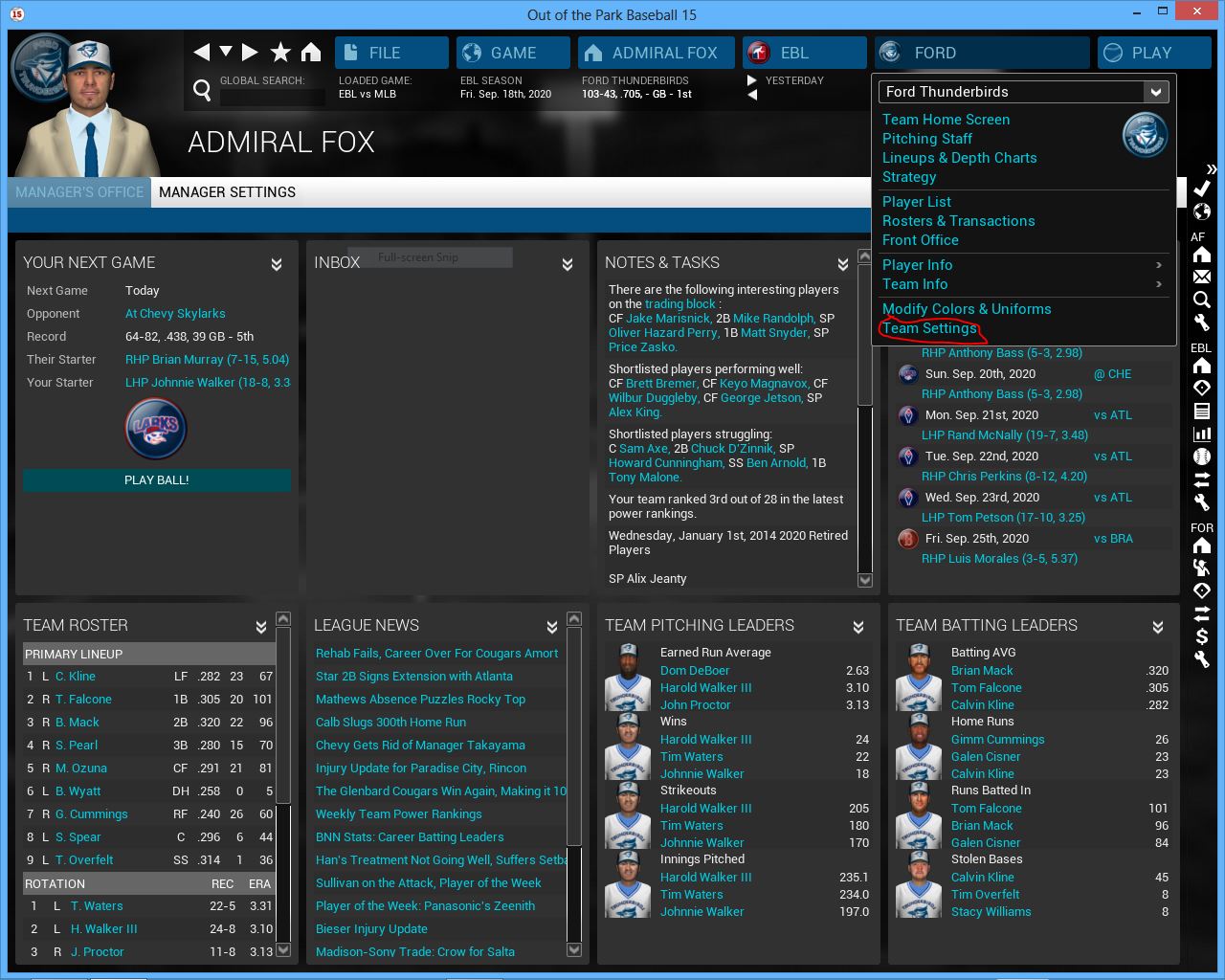The image size is (1225, 980).
Task: Click the dollar sign finances icon
Action: pyautogui.click(x=1202, y=636)
